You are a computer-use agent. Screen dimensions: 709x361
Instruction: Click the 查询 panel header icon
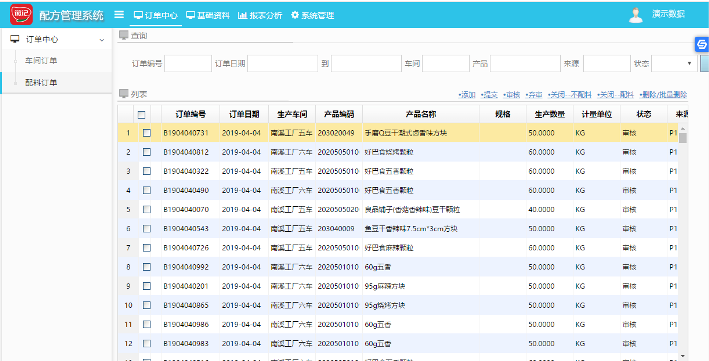tap(123, 35)
